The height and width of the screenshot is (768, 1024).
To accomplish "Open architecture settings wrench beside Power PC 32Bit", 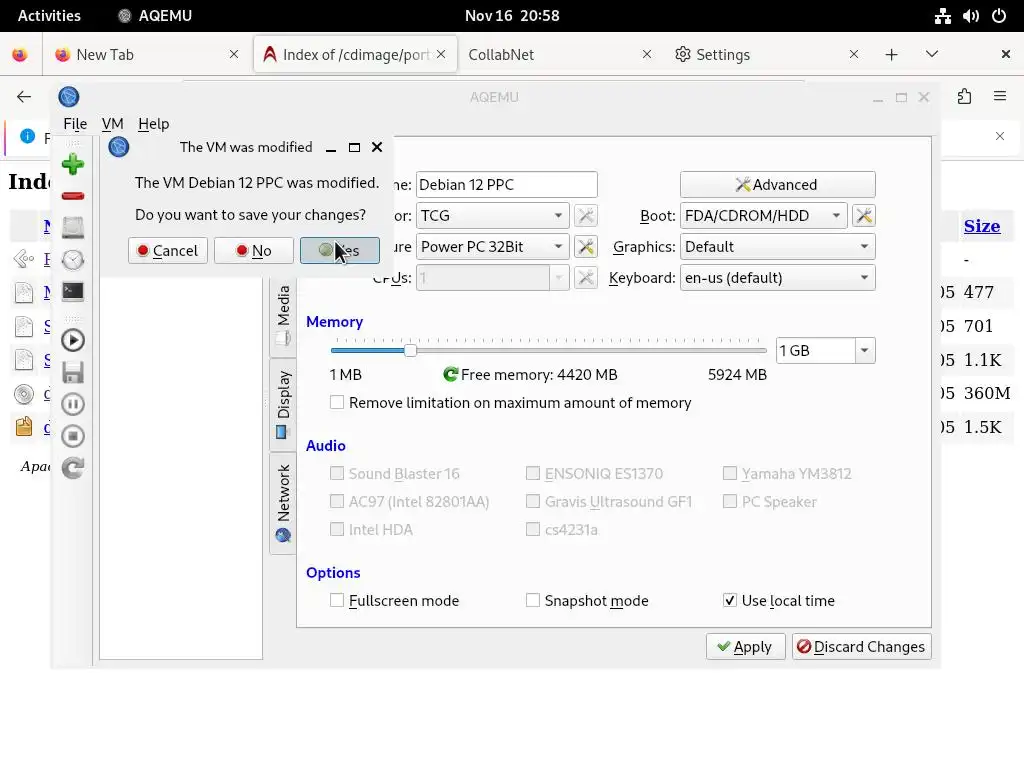I will pyautogui.click(x=586, y=247).
